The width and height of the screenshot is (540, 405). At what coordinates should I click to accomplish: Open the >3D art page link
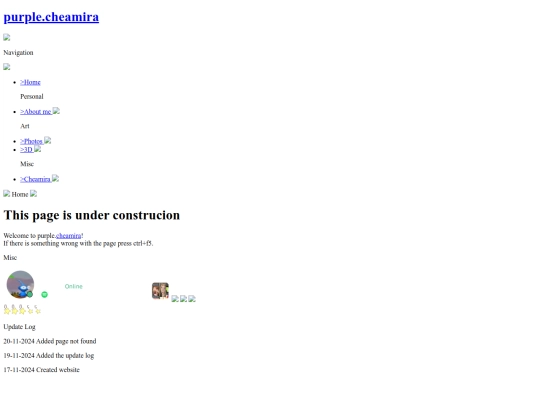[27, 149]
